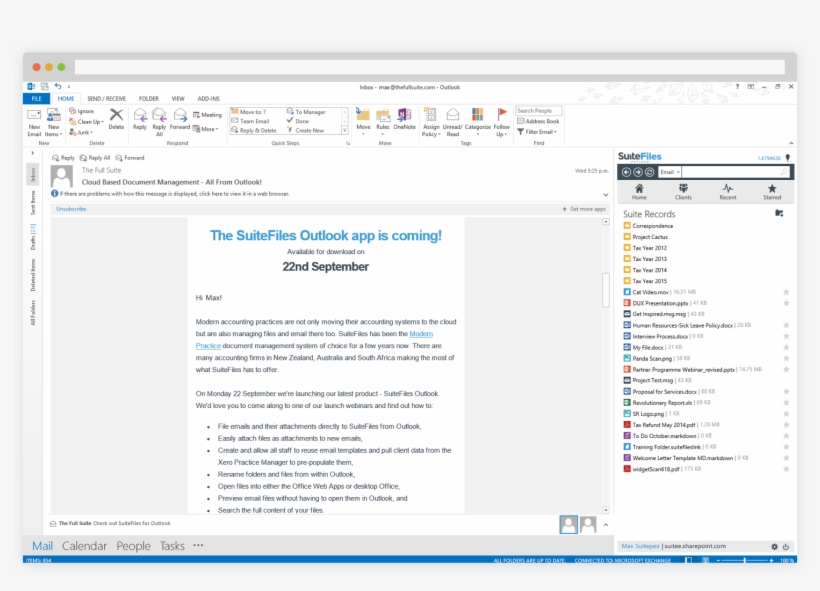
Task: Star the Cat Video.mov file
Action: 786,292
